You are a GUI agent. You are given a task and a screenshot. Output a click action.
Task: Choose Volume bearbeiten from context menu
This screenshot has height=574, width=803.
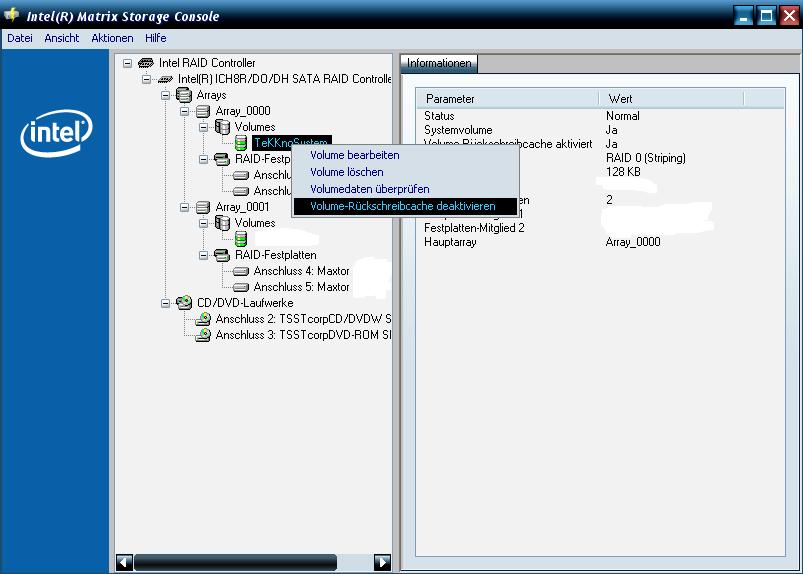tap(405, 155)
